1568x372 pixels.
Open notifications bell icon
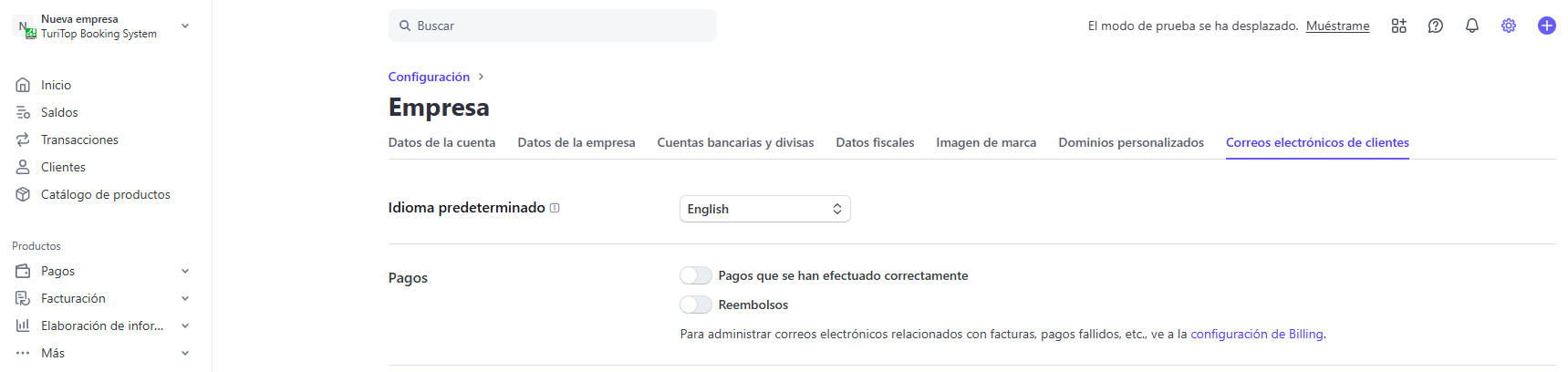(1471, 26)
